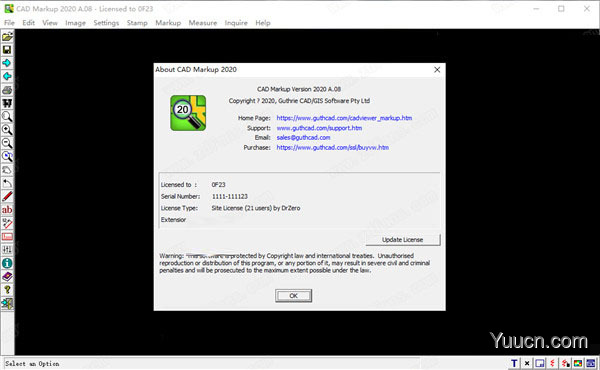Click the red rectangle stamp icon
Viewport: 600px width, 370px height.
pos(7,236)
